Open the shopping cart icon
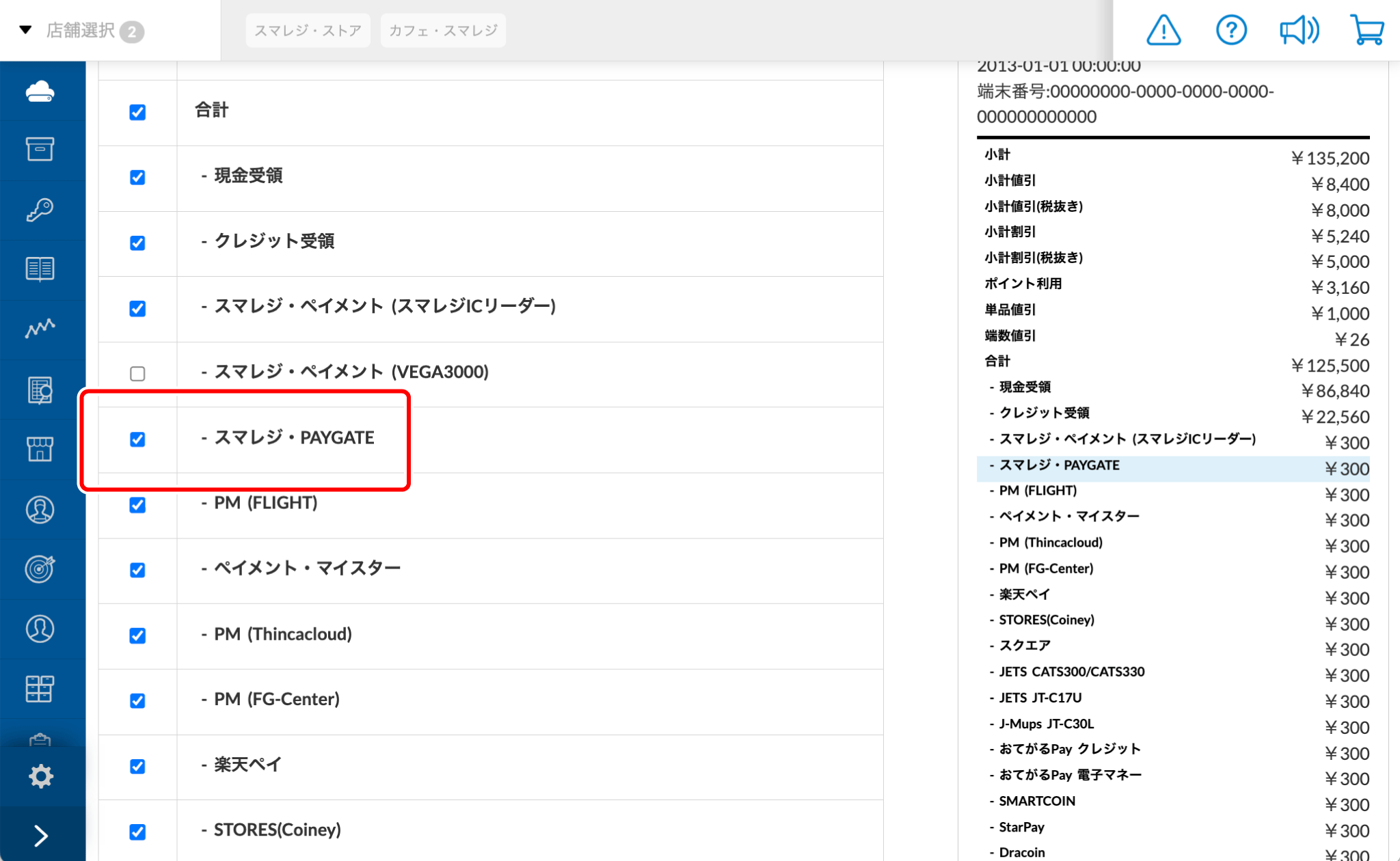 click(1367, 31)
